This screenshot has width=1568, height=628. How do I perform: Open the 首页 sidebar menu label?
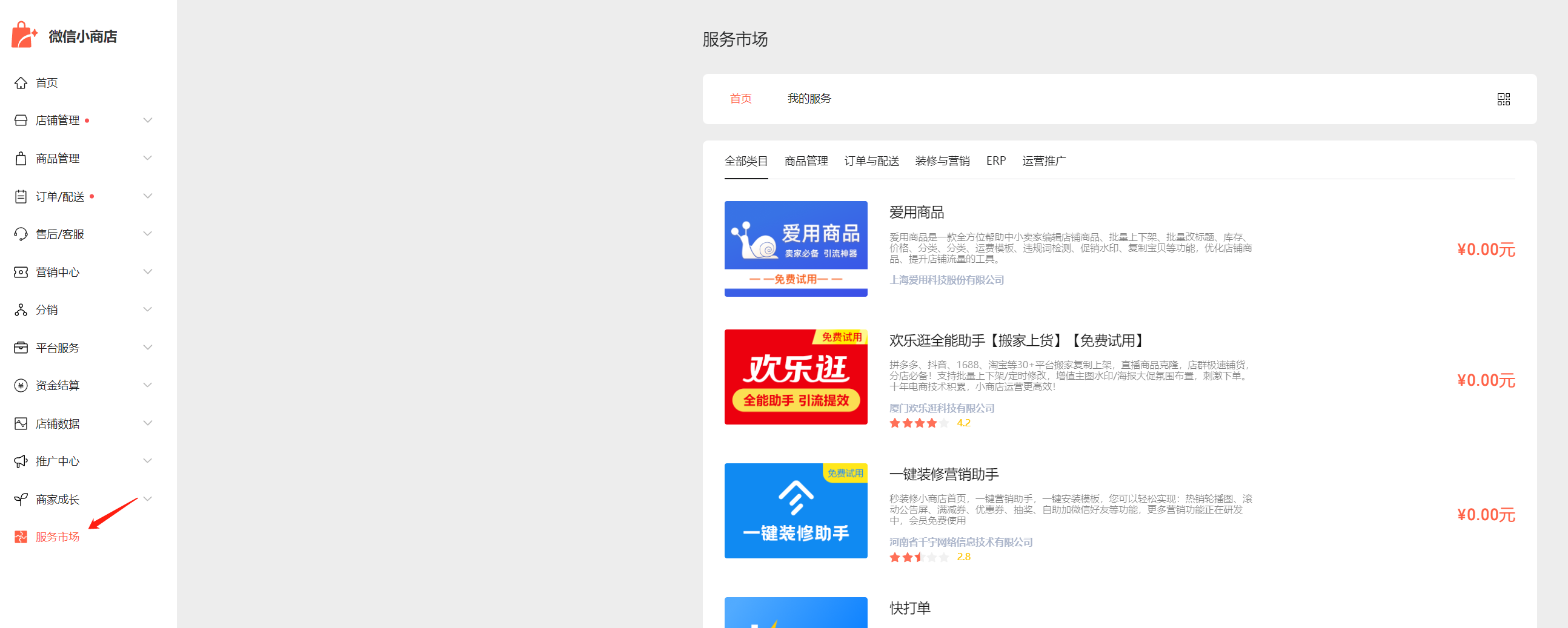point(47,83)
